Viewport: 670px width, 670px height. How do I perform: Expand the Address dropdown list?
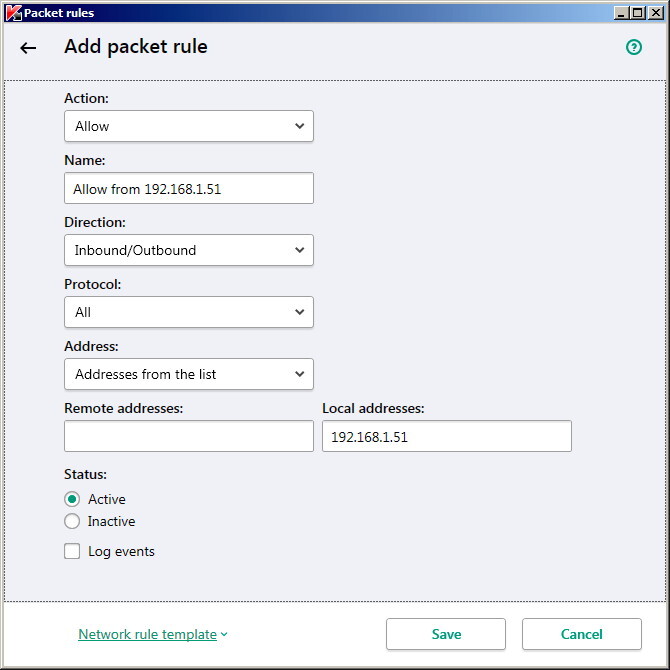(x=188, y=374)
